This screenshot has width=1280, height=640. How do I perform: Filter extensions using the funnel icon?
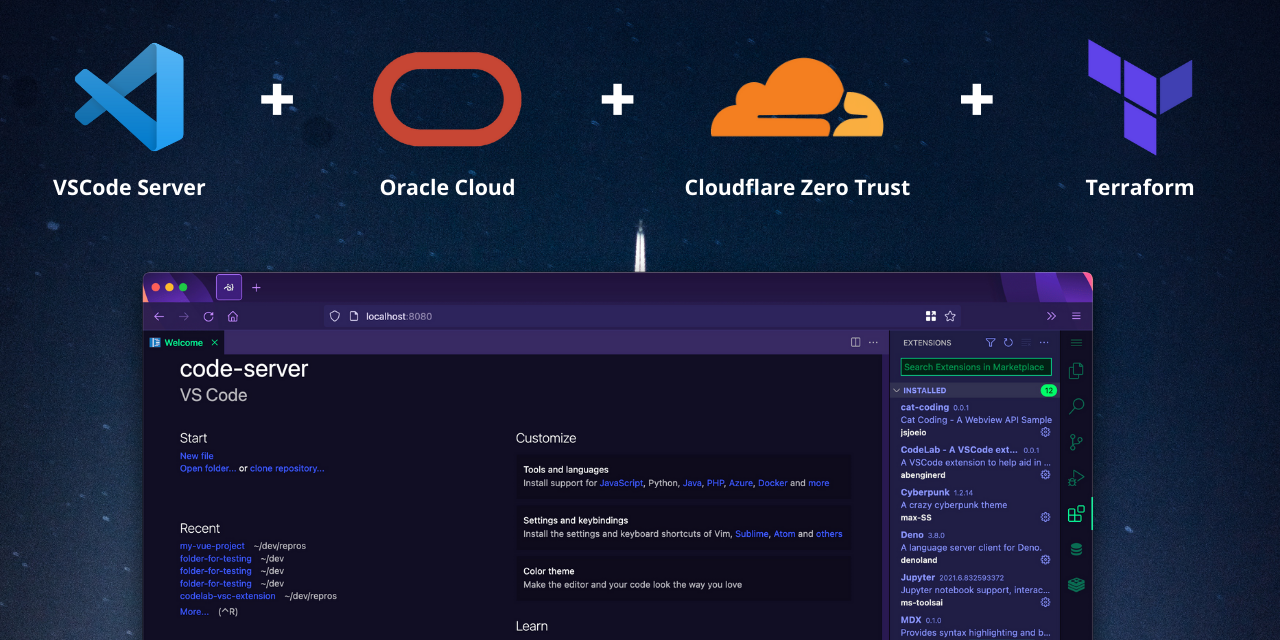(x=990, y=343)
